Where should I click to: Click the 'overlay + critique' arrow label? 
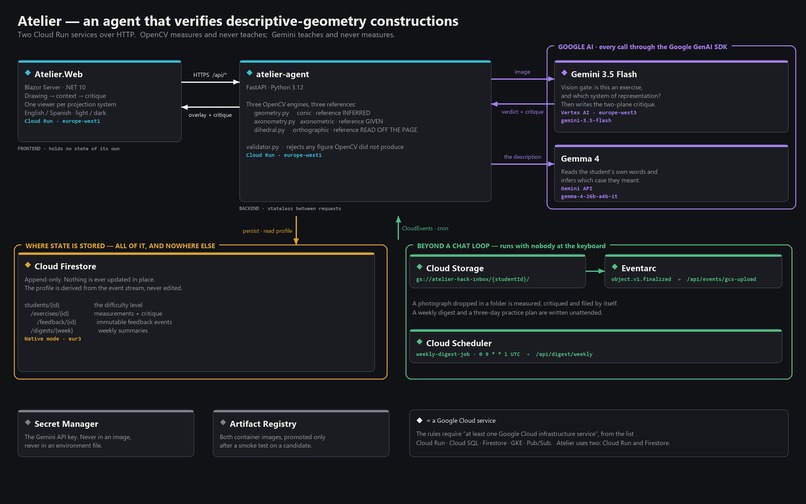pos(210,115)
